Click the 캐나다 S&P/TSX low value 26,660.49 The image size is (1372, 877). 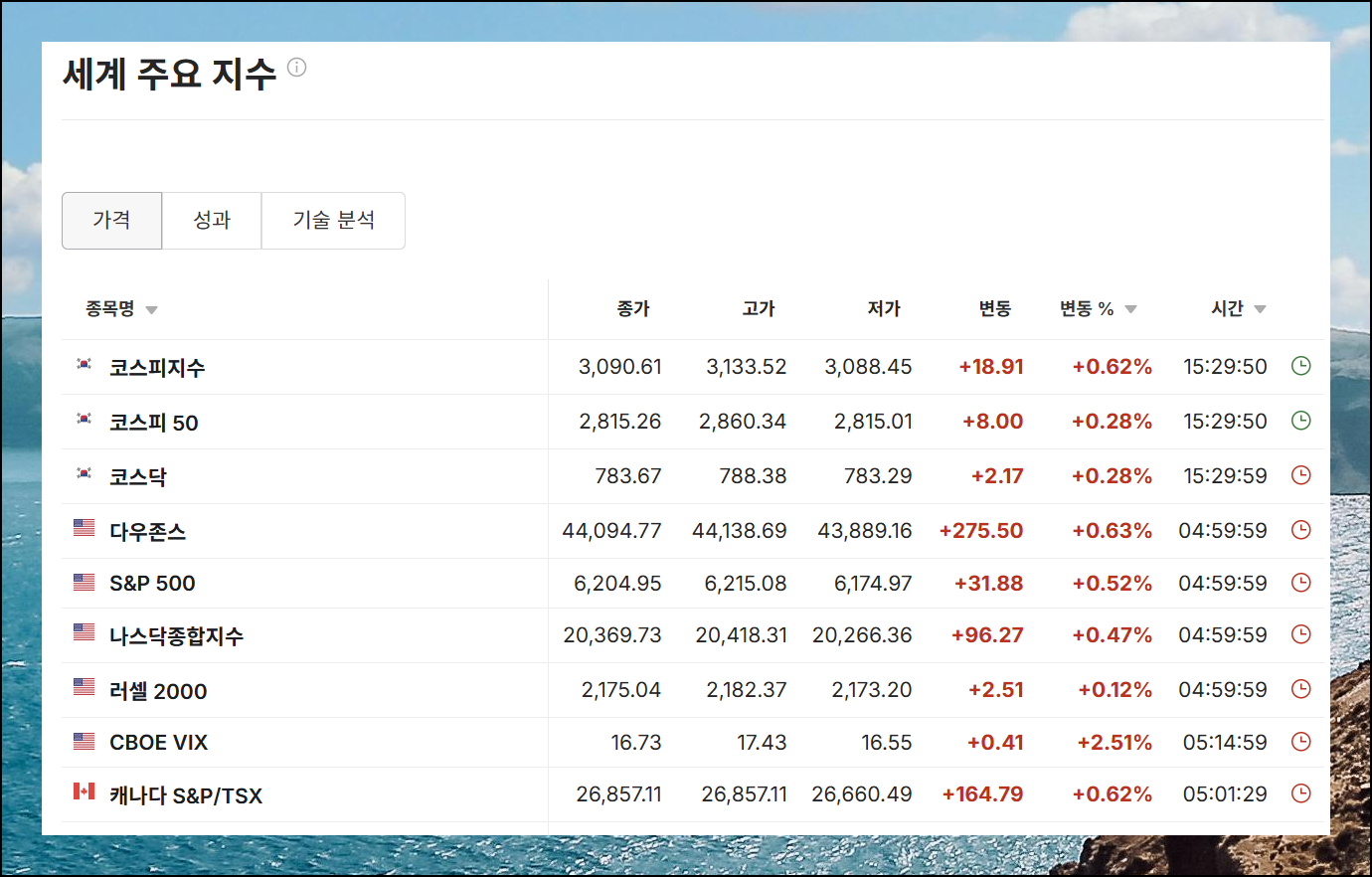click(x=862, y=794)
